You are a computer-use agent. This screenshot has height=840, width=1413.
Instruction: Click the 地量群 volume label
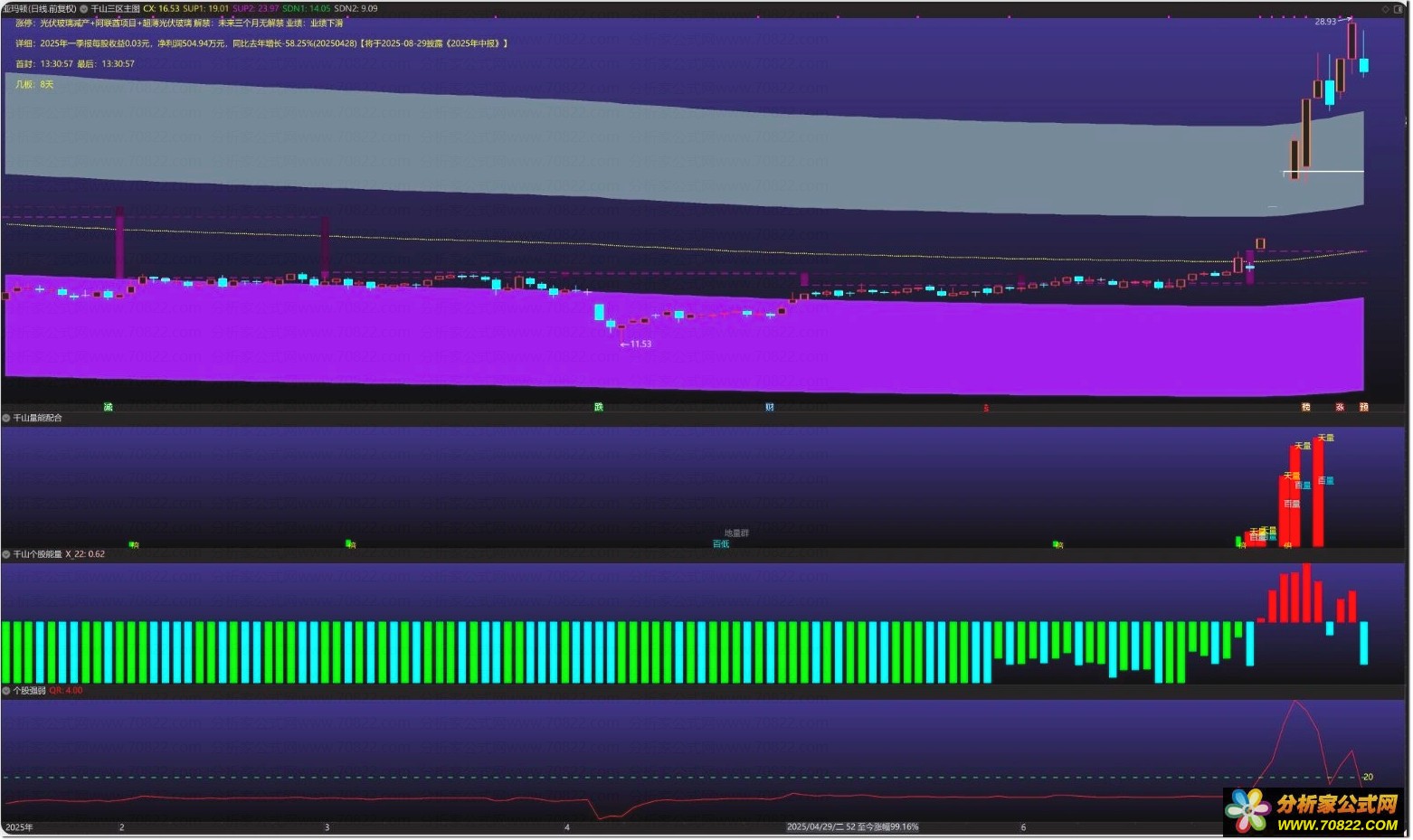tap(737, 533)
